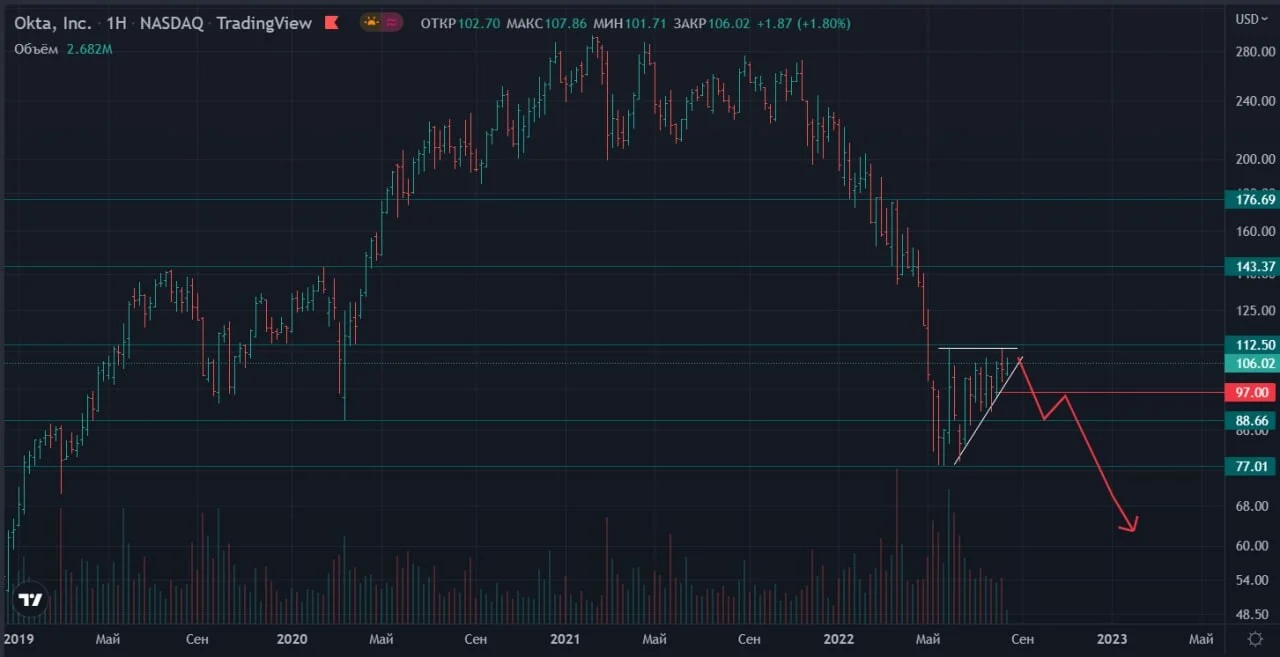
Task: Click the red arrowhead of the forecast path
Action: (x=1130, y=524)
